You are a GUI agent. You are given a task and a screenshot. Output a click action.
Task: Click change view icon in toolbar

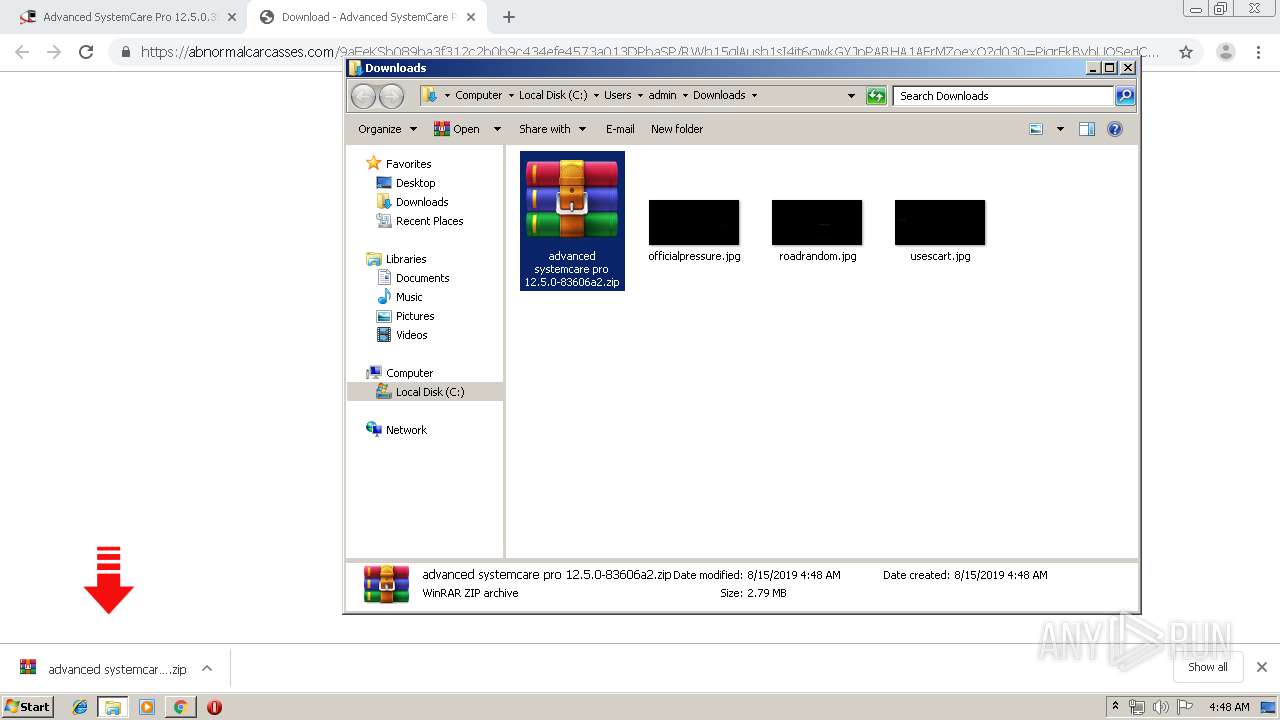(1036, 129)
